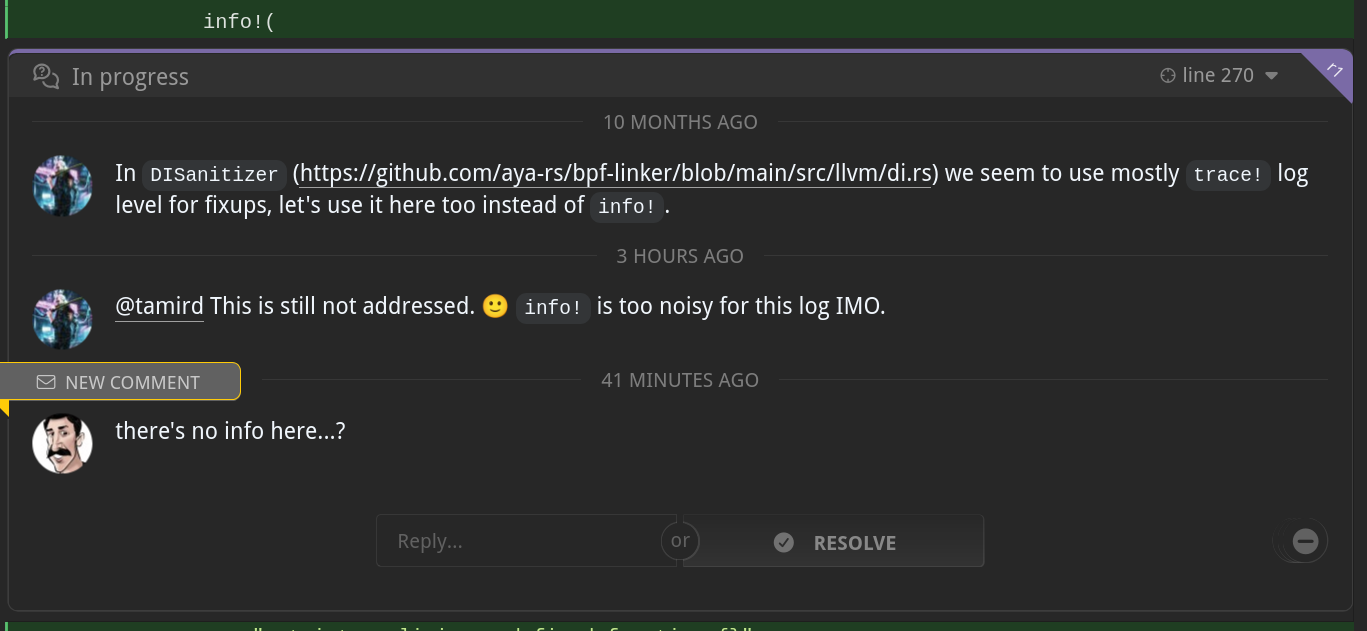1367x631 pixels.
Task: Click the 3 HOURS AGO timestamp
Action: (x=680, y=256)
